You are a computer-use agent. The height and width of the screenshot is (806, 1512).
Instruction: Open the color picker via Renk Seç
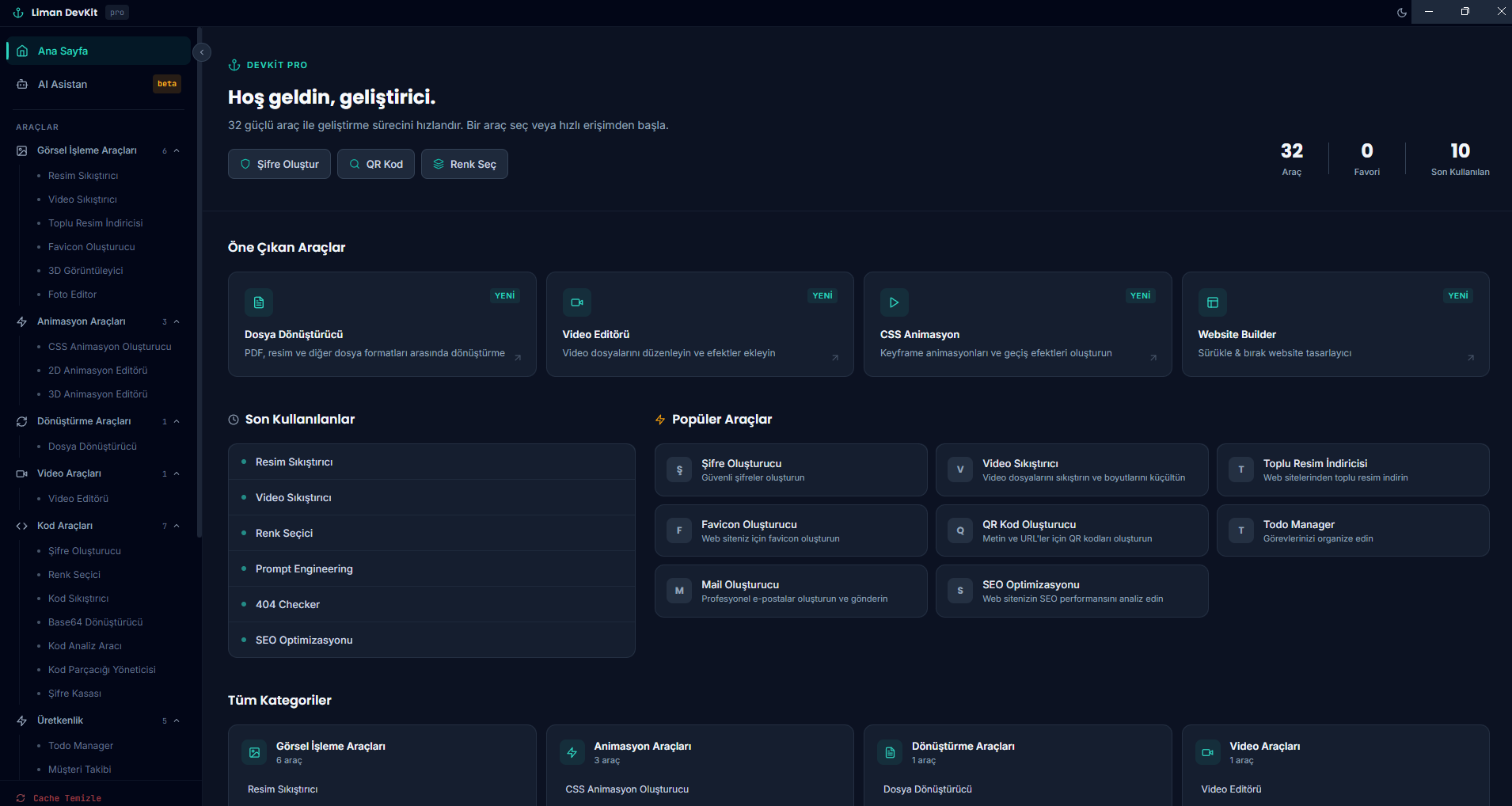click(x=465, y=164)
